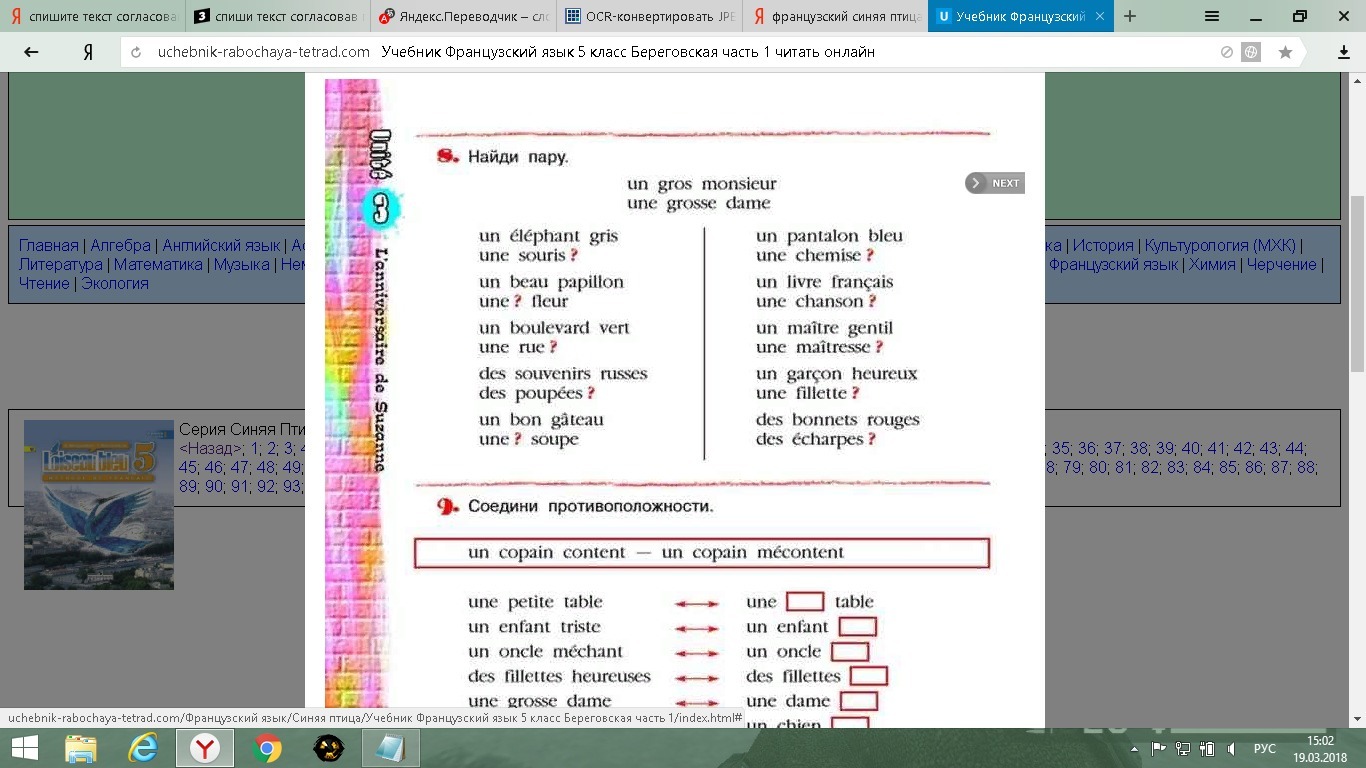The image size is (1366, 768).
Task: Switch to the 'спишите текст согласова' tab
Action: click(93, 17)
